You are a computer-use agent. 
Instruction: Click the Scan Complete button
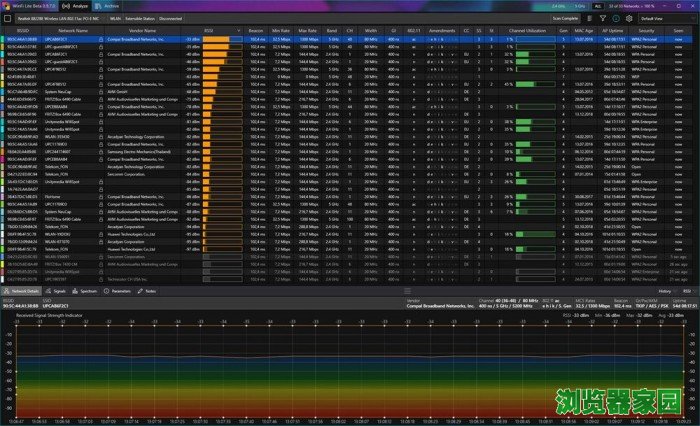pyautogui.click(x=566, y=18)
